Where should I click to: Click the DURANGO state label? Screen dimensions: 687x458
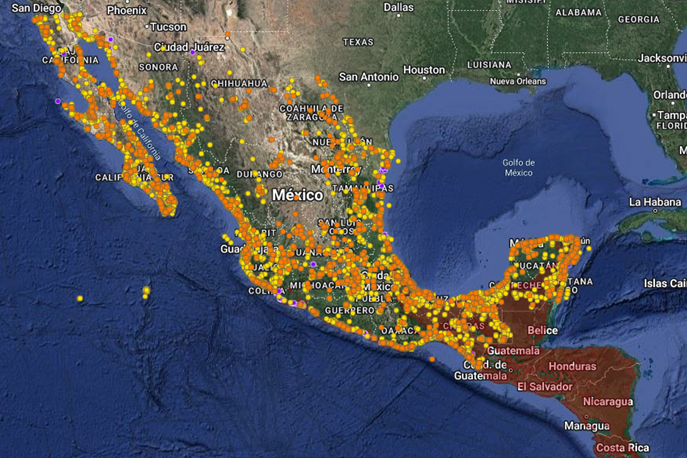(260, 174)
